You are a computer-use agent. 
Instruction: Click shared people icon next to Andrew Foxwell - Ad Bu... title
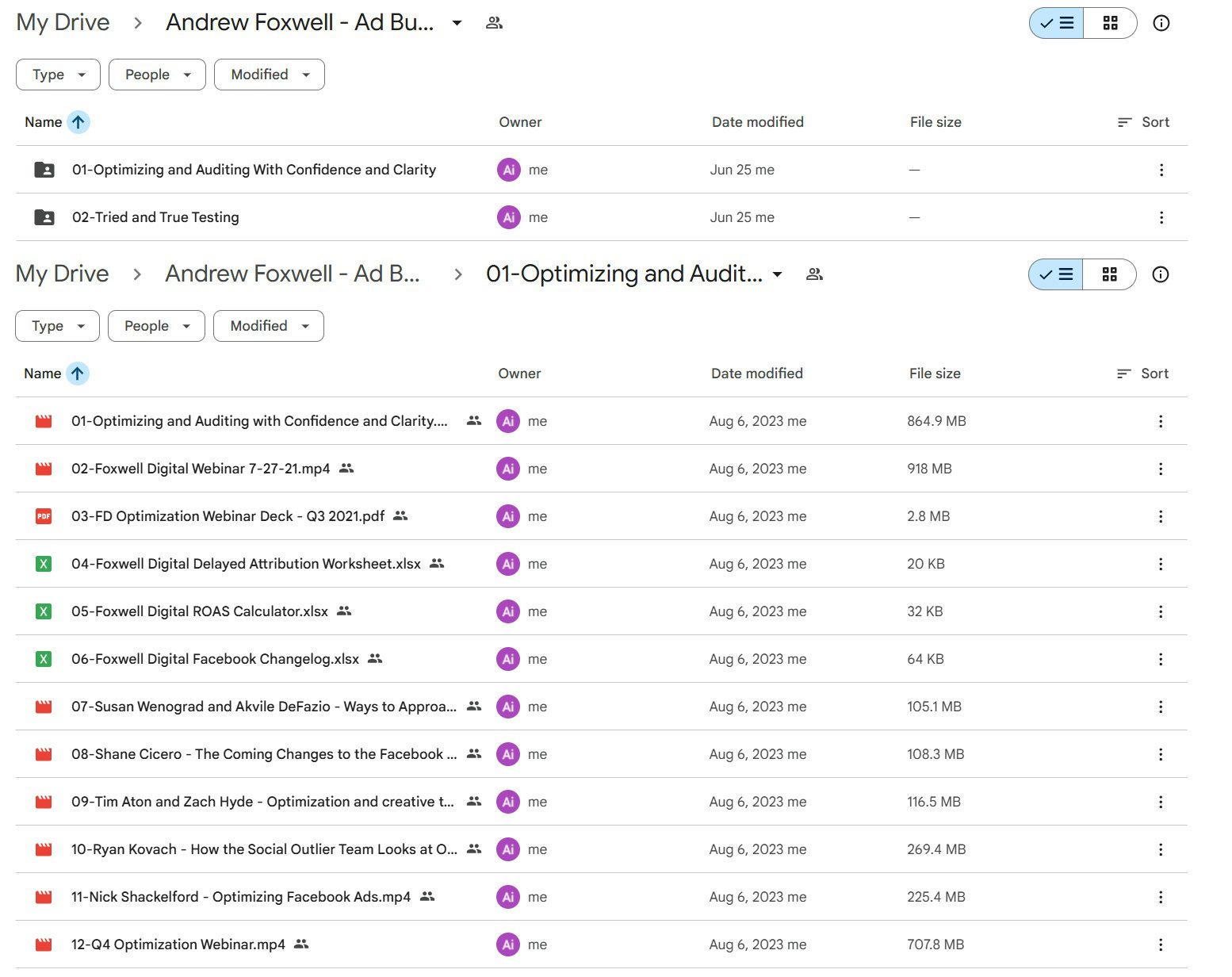494,23
